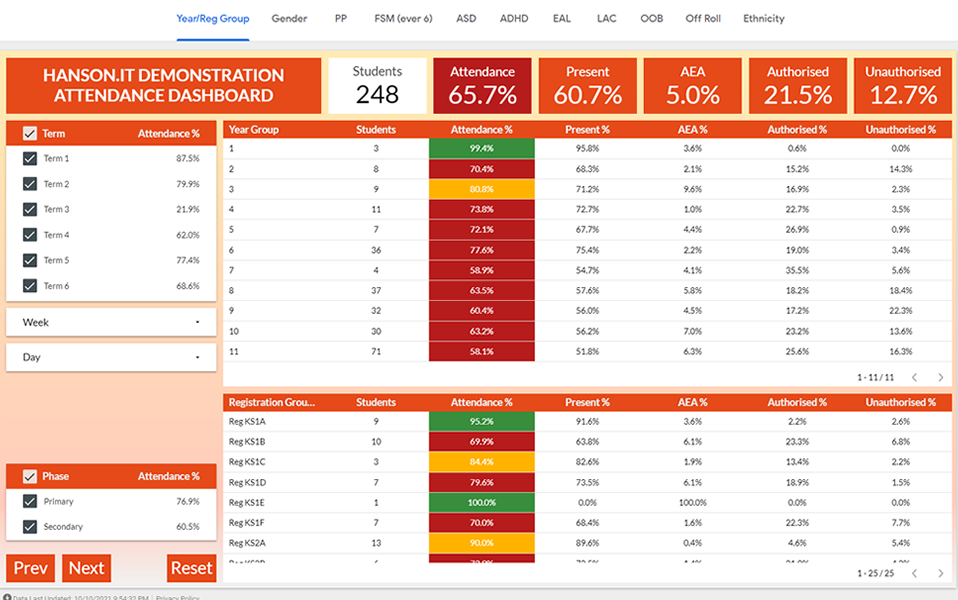Uncheck the Term 1 checkbox
The height and width of the screenshot is (600, 958).
[29, 158]
